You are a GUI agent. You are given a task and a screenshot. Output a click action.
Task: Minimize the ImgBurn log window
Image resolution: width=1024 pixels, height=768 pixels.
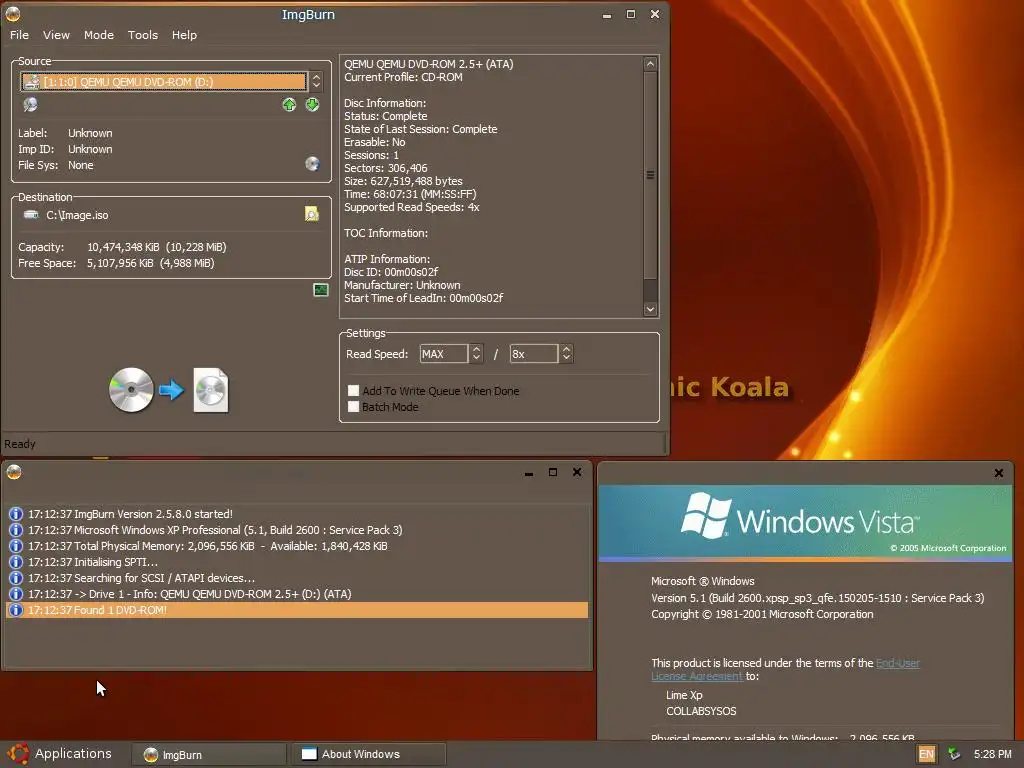(x=529, y=472)
